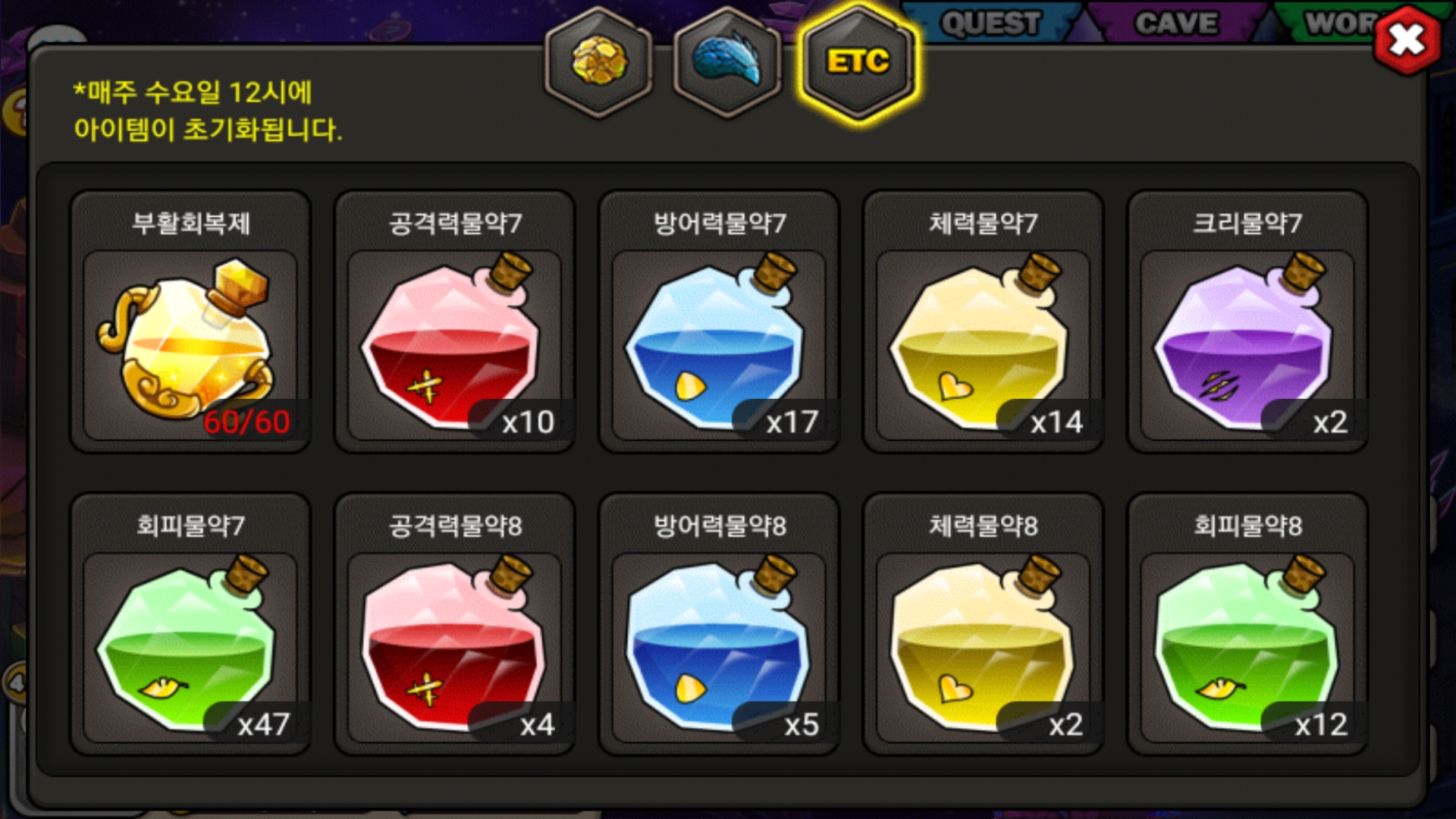Select the 부활회복제 golden revival potion
Viewport: 1456px width, 819px height.
190,322
